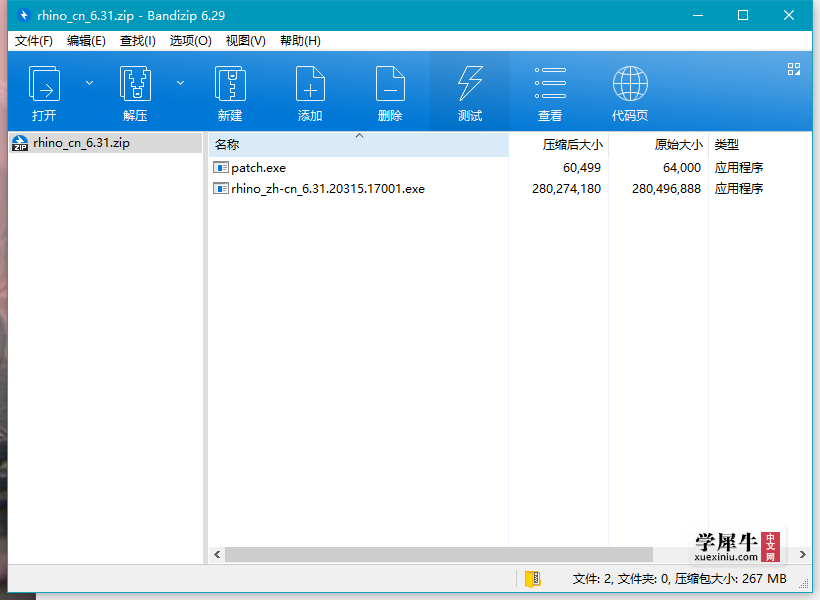
Task: Click the status bar file count text
Action: 679,579
